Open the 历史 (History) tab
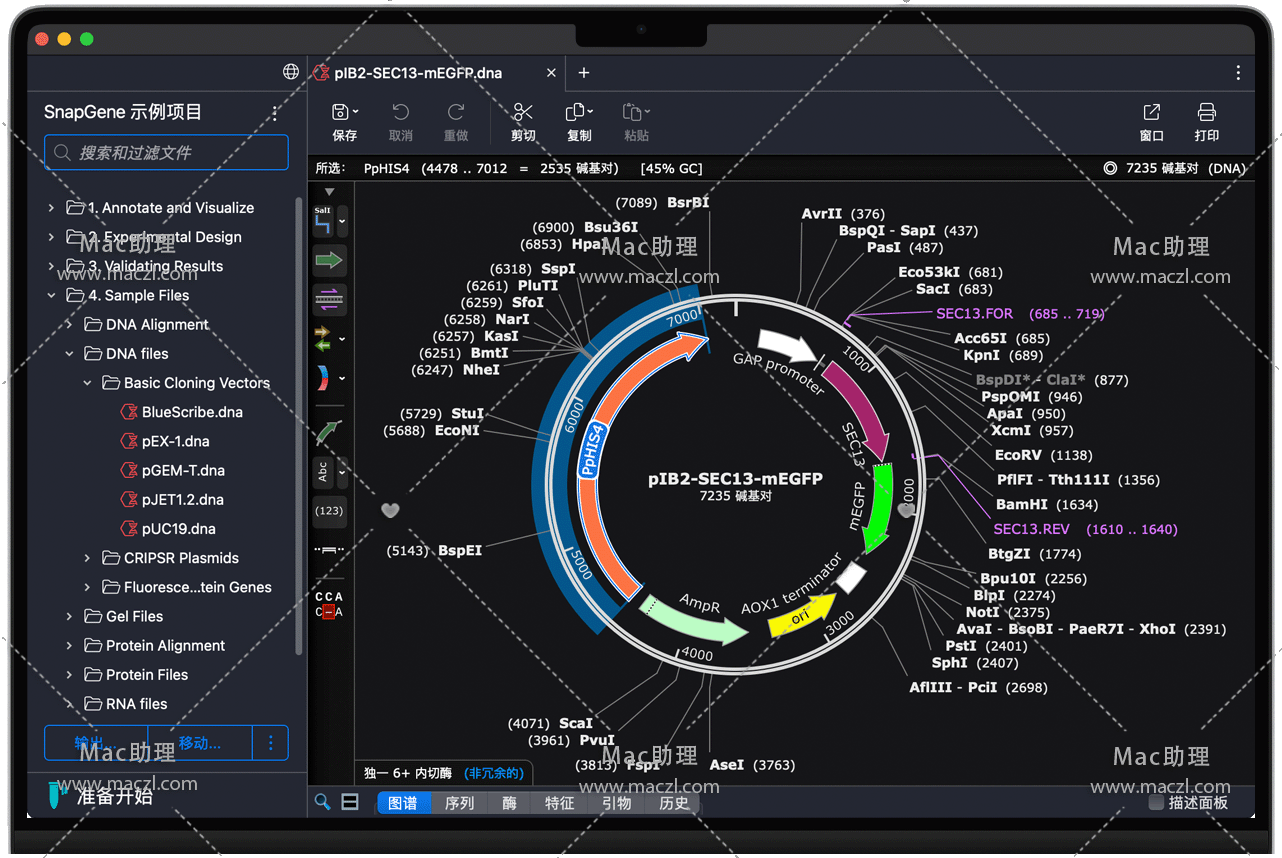 coord(673,802)
